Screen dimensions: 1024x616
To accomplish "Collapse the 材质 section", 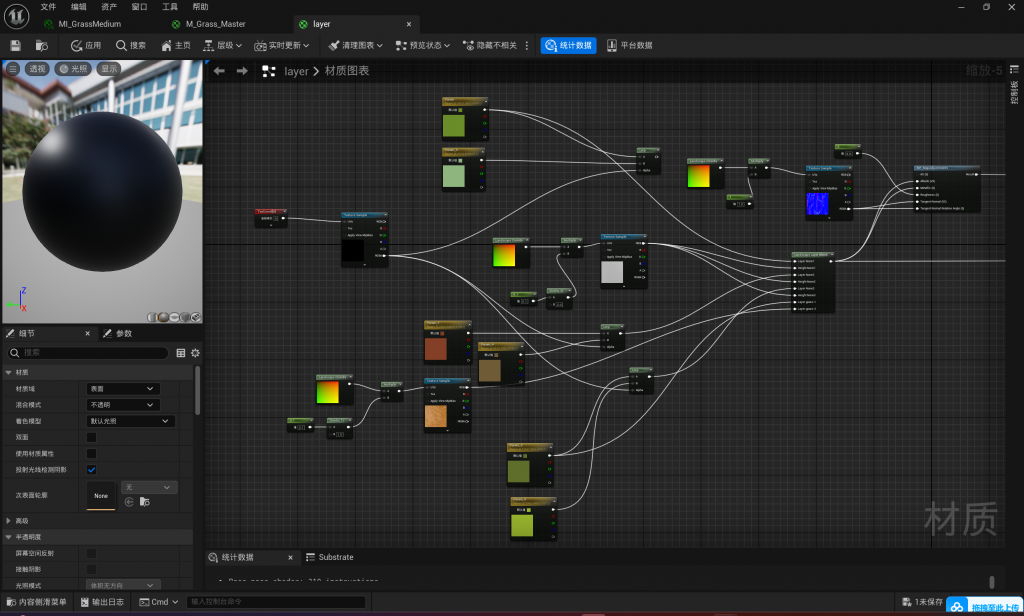I will [x=8, y=372].
